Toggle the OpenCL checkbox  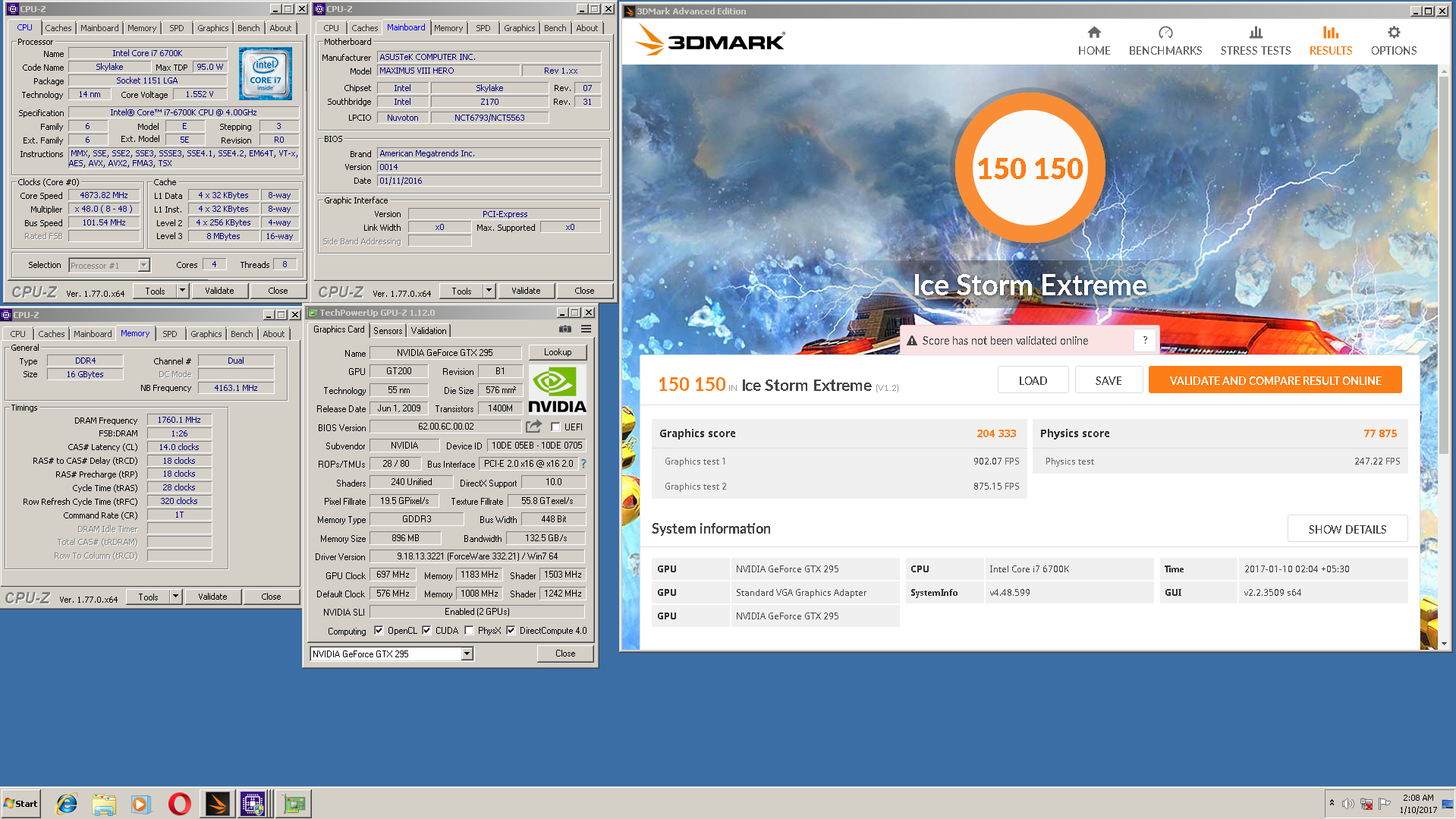378,630
